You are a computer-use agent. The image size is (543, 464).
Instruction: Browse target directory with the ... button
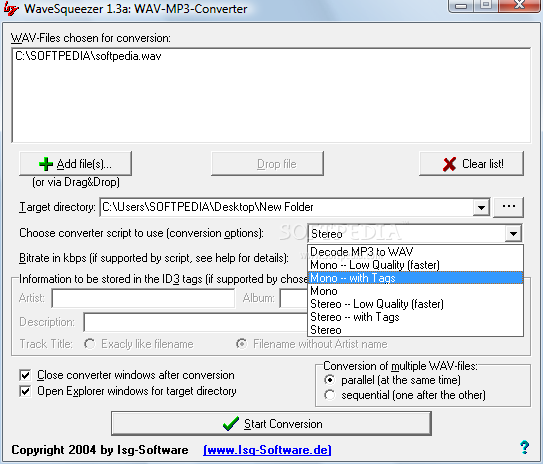pyautogui.click(x=508, y=207)
